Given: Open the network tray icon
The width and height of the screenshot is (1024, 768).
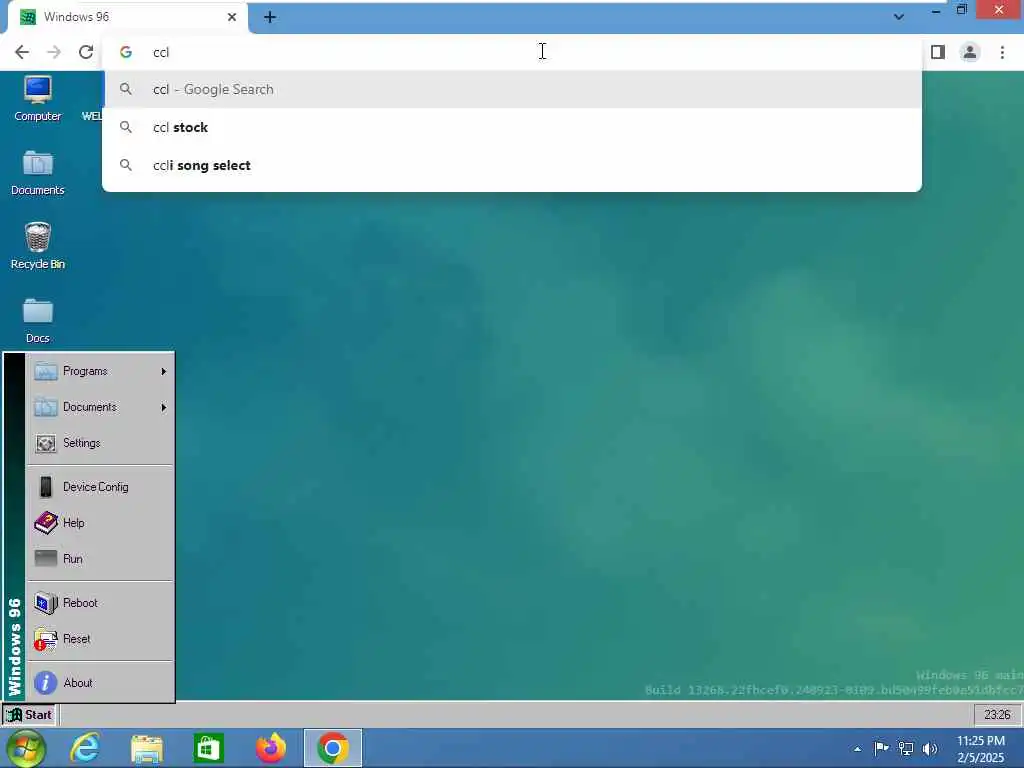Looking at the screenshot, I should [x=906, y=748].
